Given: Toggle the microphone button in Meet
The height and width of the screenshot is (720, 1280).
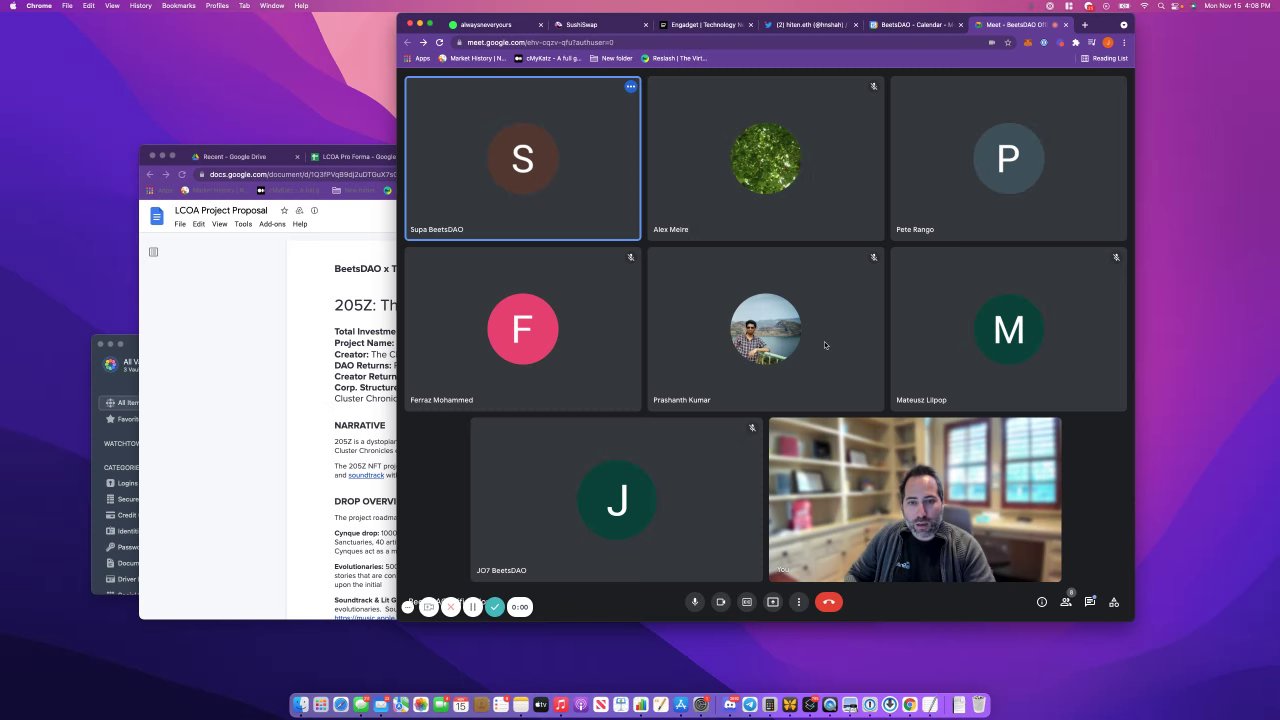Looking at the screenshot, I should click(x=695, y=602).
